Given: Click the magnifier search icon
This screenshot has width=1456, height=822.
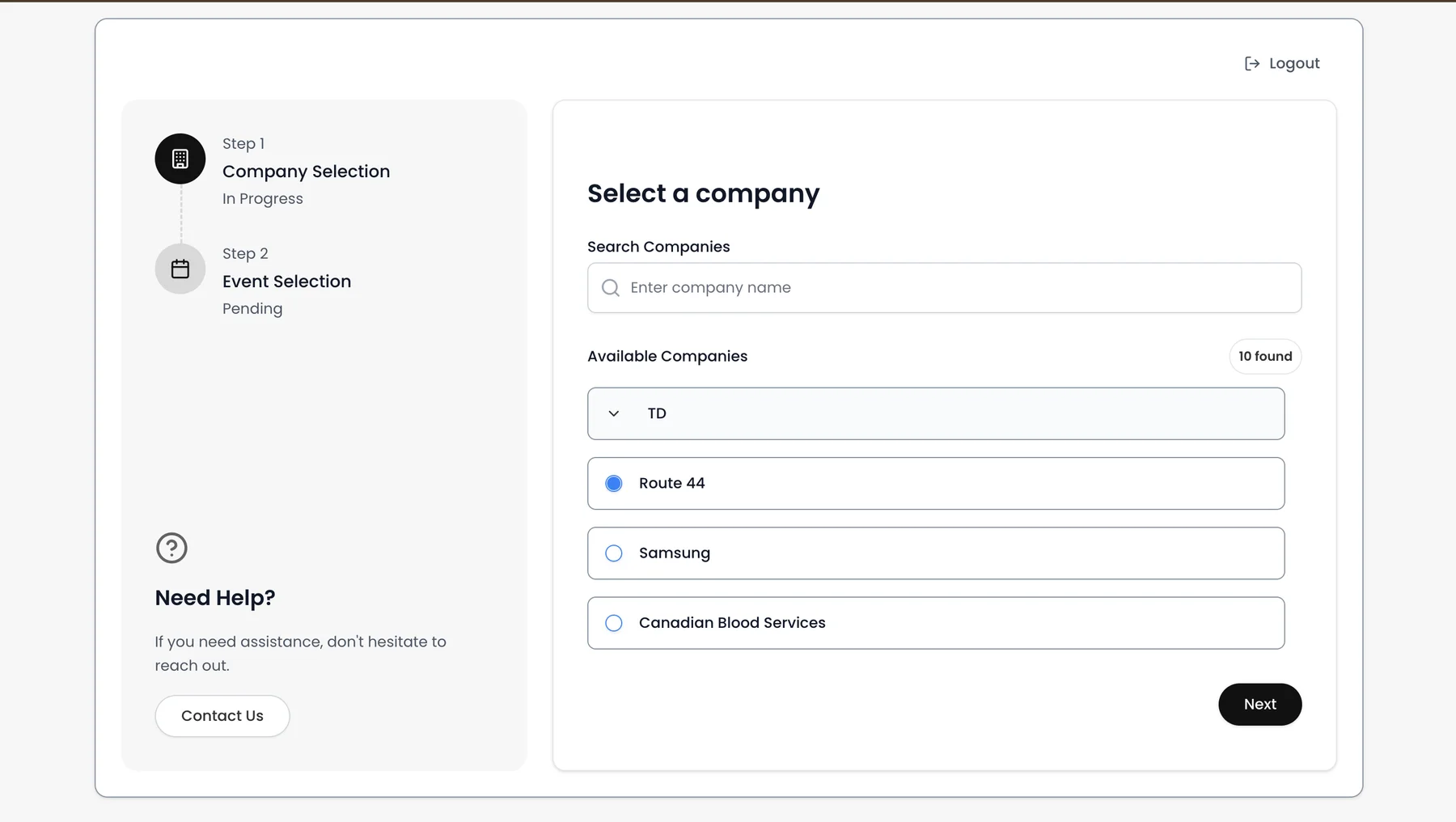Looking at the screenshot, I should click(611, 288).
